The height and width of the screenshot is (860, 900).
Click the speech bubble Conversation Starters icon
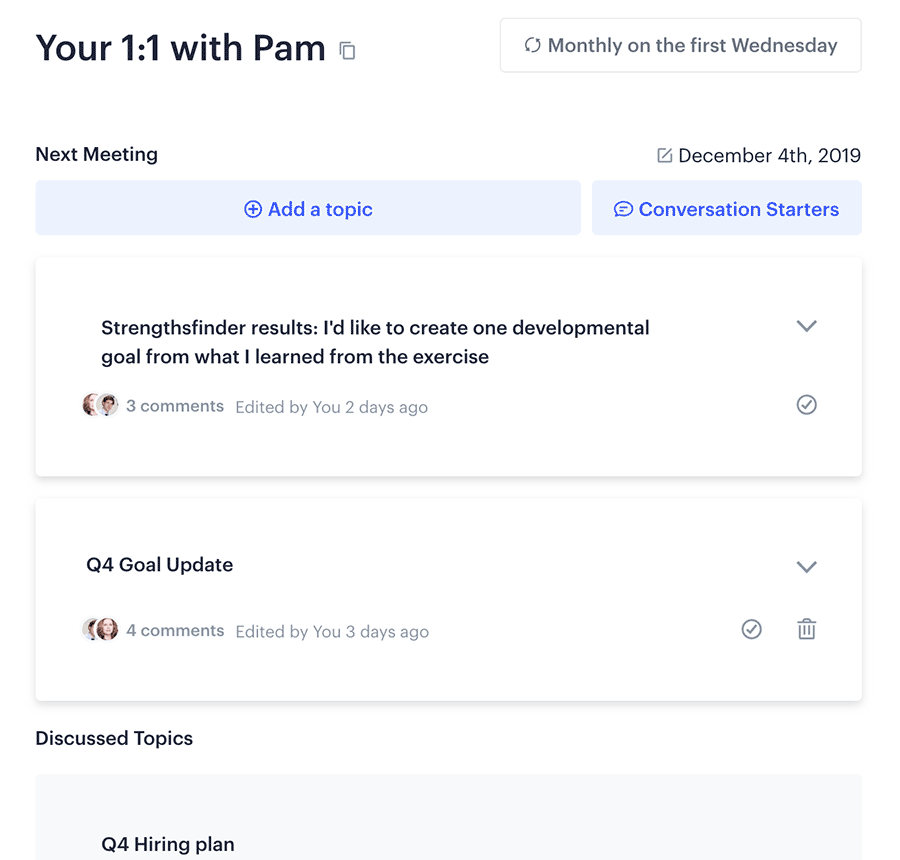(623, 209)
